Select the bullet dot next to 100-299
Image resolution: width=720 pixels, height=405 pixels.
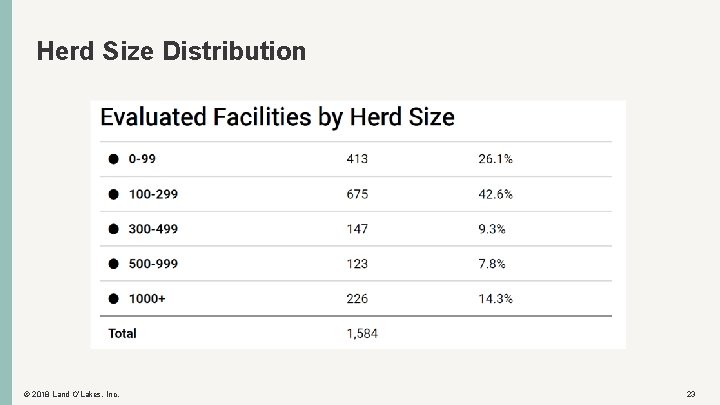pos(113,194)
